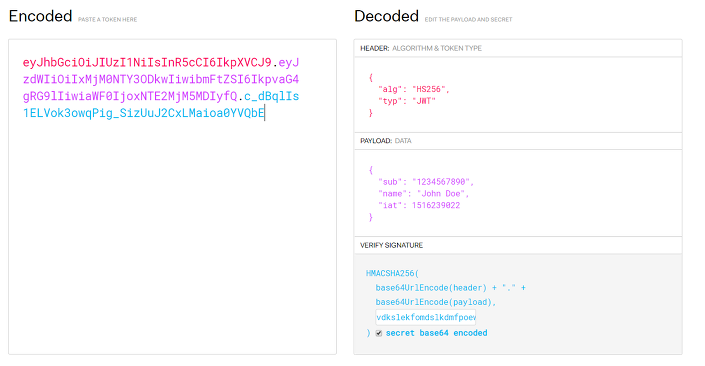Click the blue signature line 1ELVok3owqPig
This screenshot has width=705, height=366.
pyautogui.click(x=144, y=113)
